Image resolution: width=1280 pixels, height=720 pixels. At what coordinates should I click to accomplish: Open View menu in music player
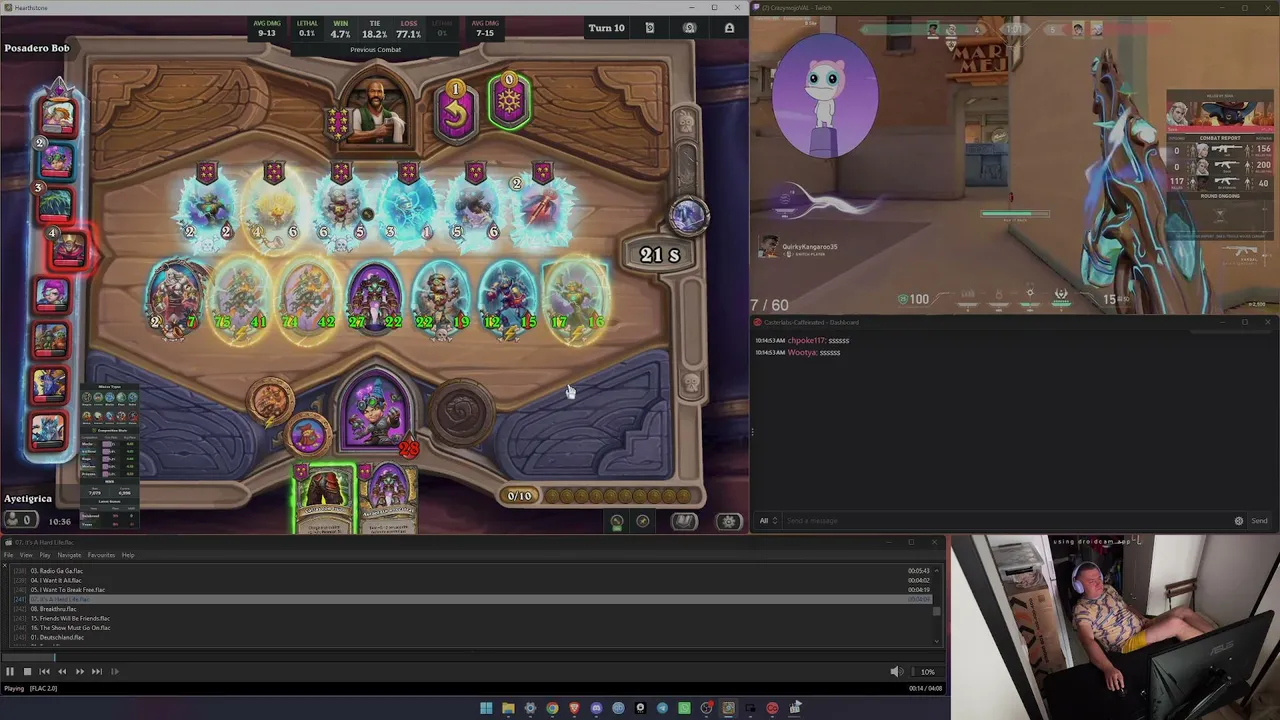pyautogui.click(x=26, y=555)
